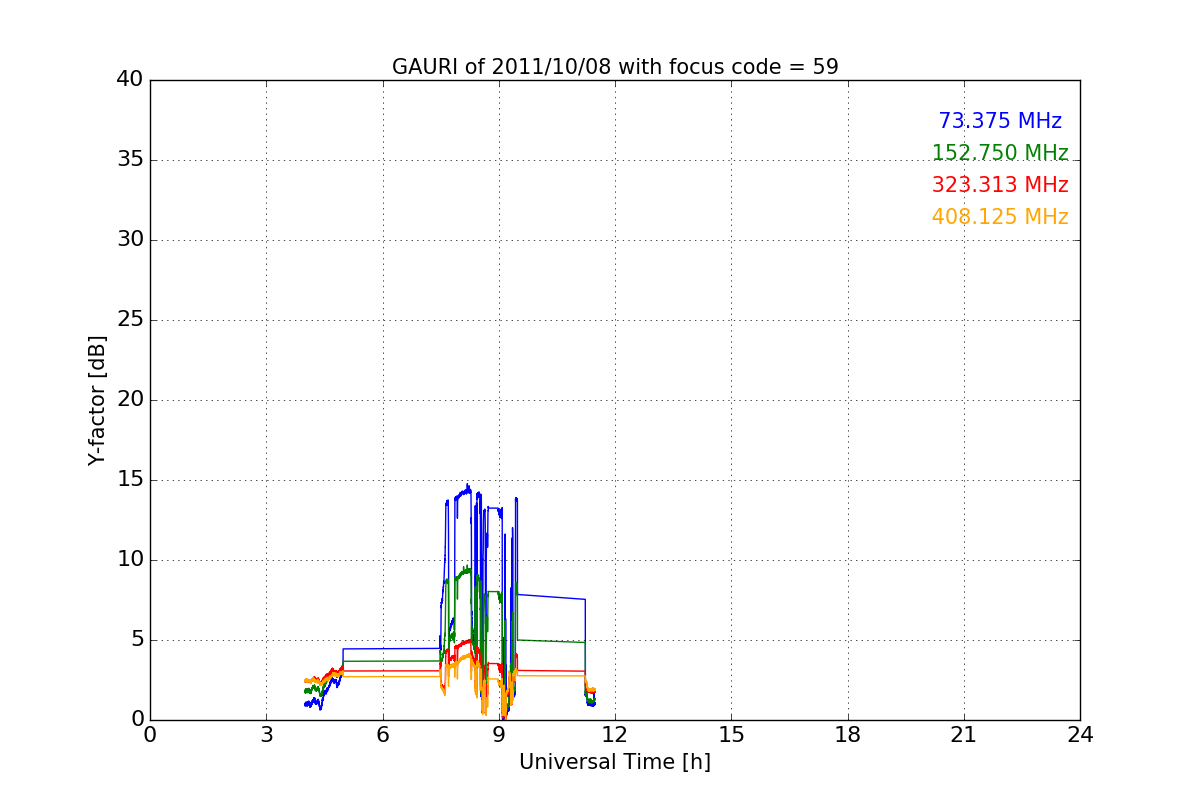The width and height of the screenshot is (1200, 800).
Task: Click x-axis tick label 9
Action: click(499, 735)
